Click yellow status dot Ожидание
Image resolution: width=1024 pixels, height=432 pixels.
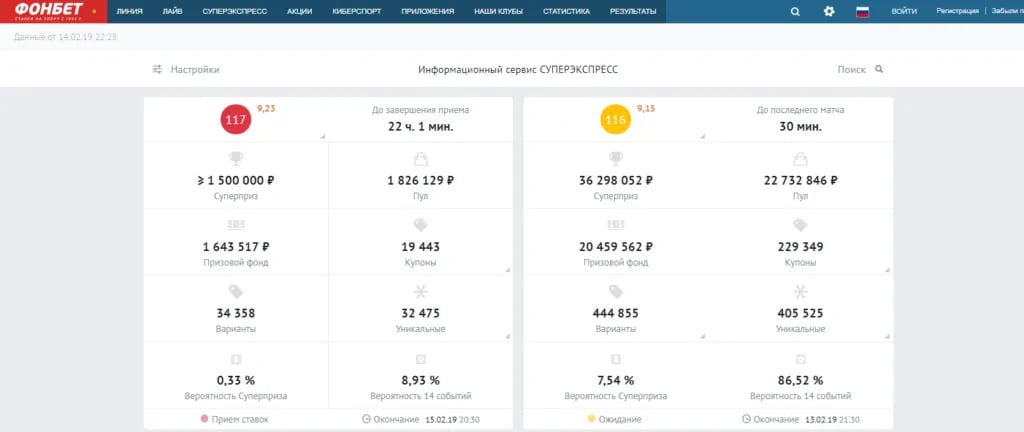point(592,419)
